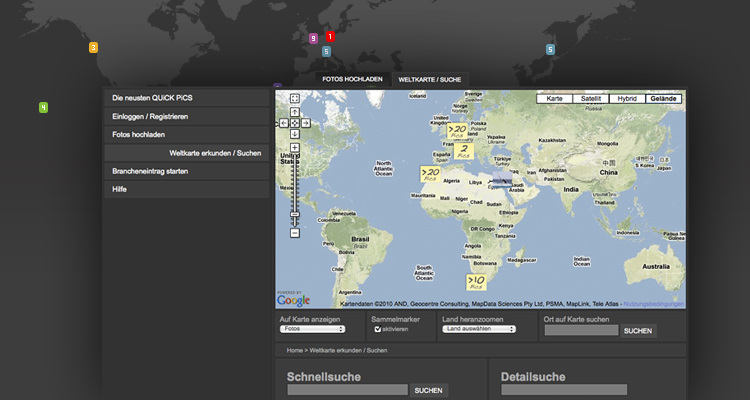
Task: Open Hilfe in the sidebar menu
Action: click(187, 189)
